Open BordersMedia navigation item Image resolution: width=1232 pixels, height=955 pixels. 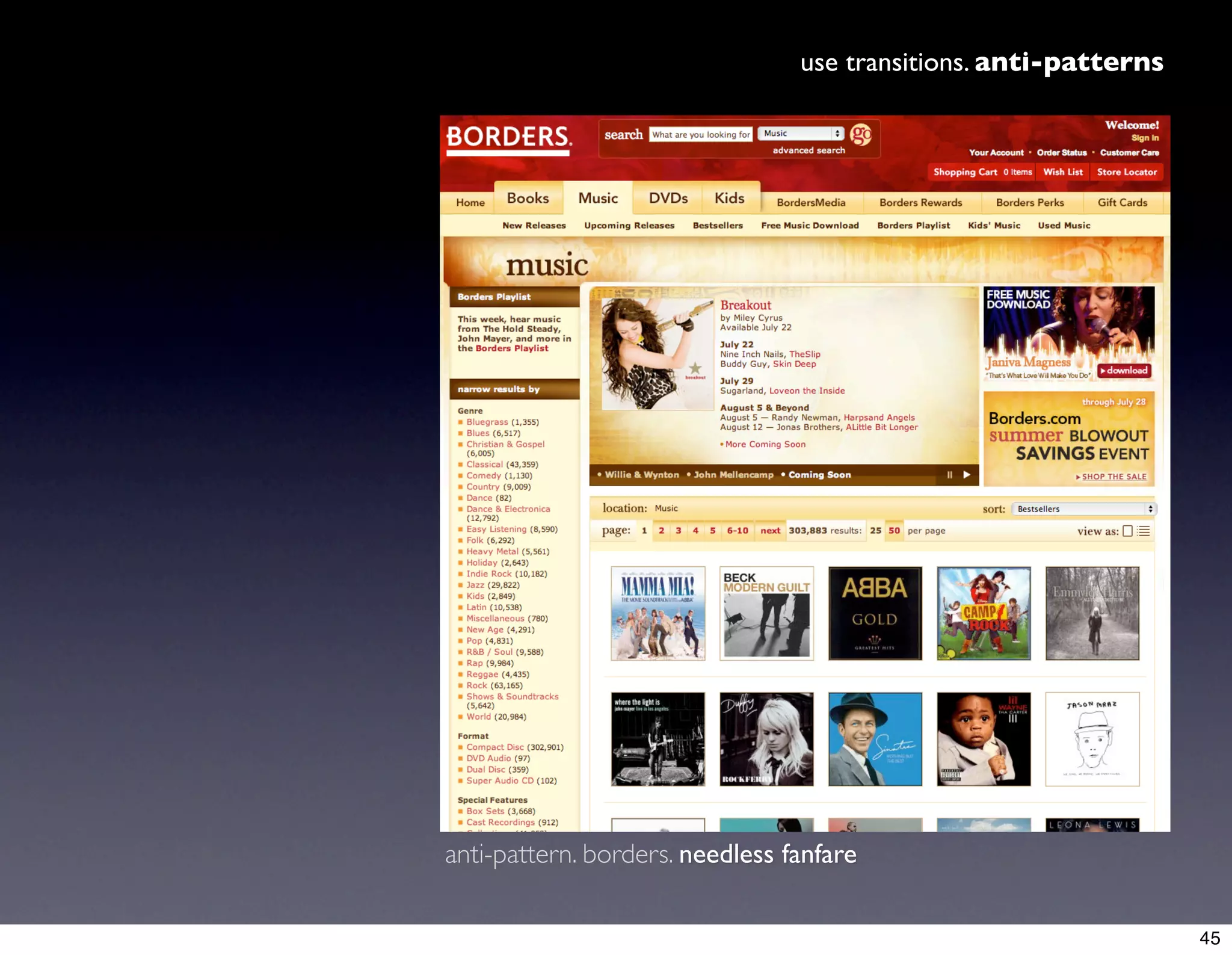pyautogui.click(x=811, y=203)
